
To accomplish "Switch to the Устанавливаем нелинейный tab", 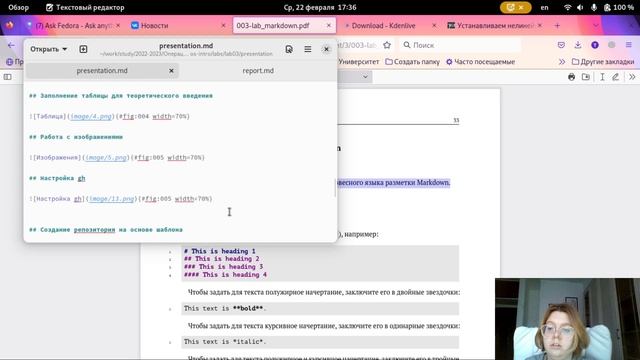I will pyautogui.click(x=495, y=25).
